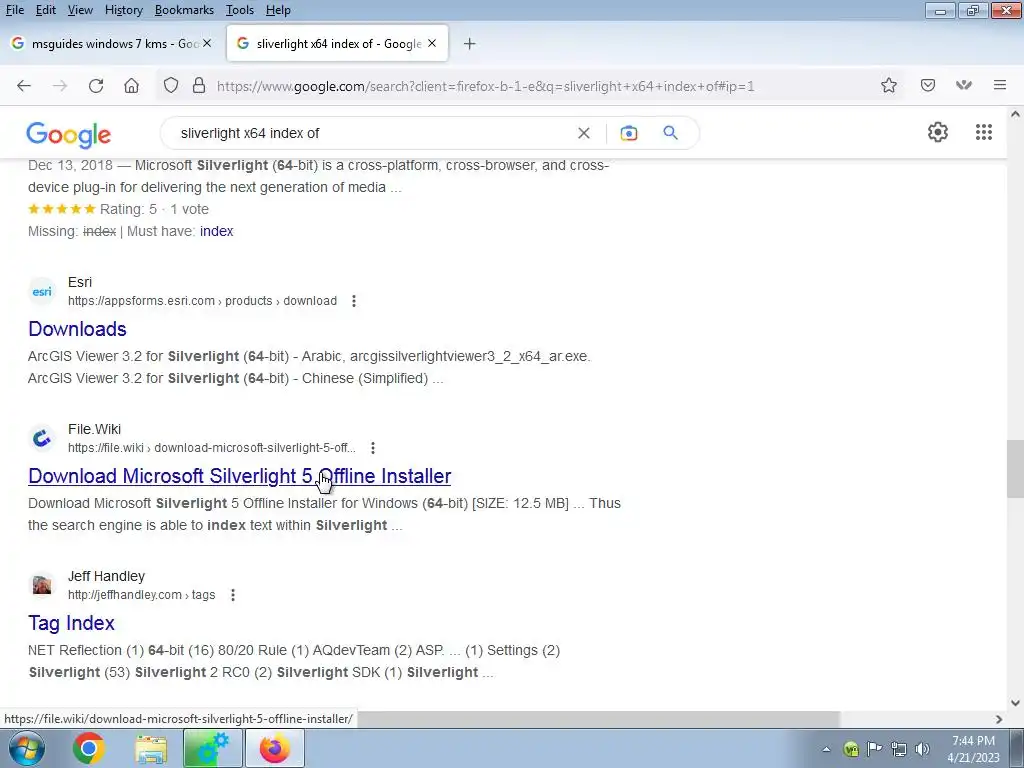The image size is (1024, 768).
Task: Open more options for File.Wiki result
Action: tap(373, 448)
